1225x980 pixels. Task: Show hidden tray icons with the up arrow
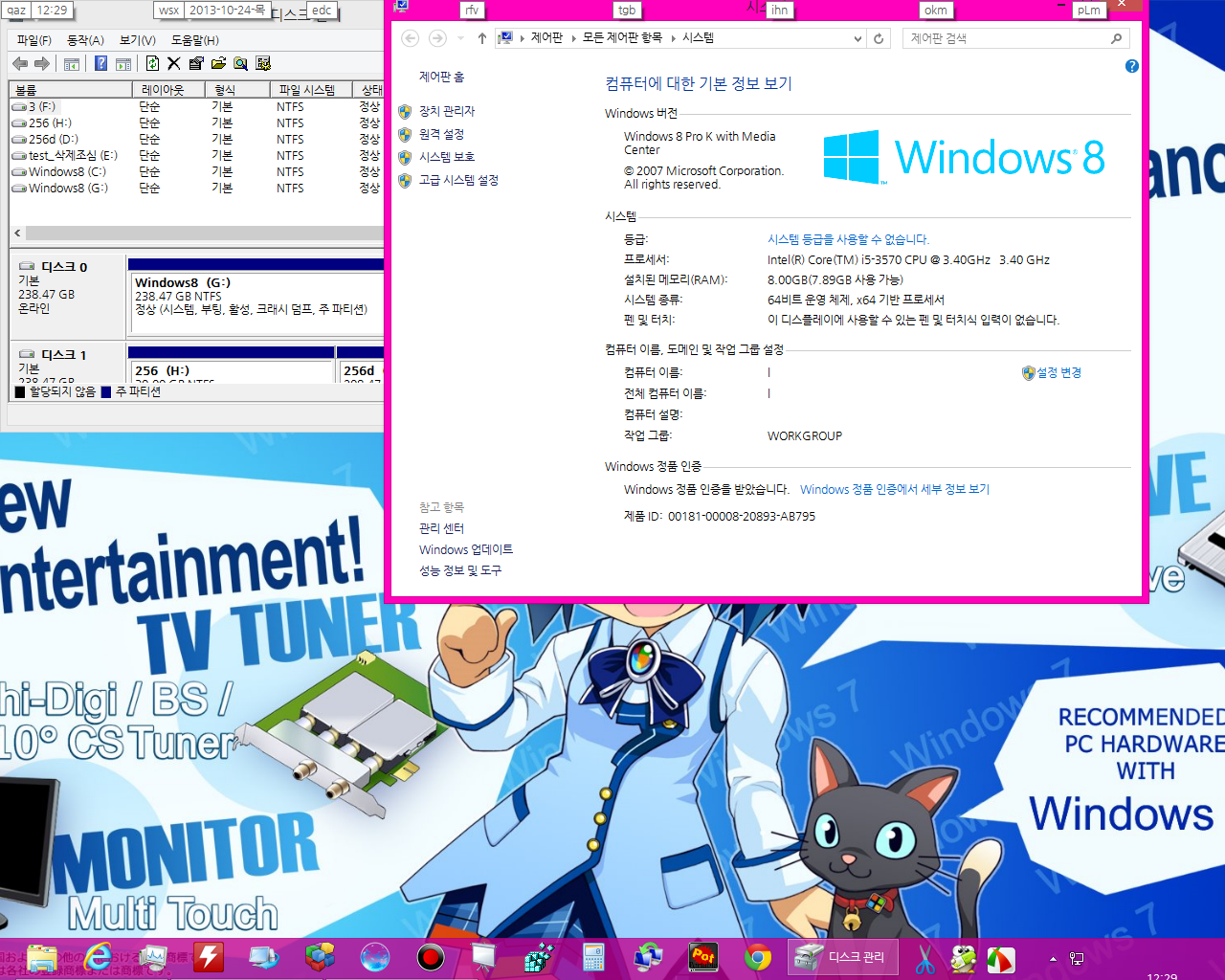[x=1053, y=958]
